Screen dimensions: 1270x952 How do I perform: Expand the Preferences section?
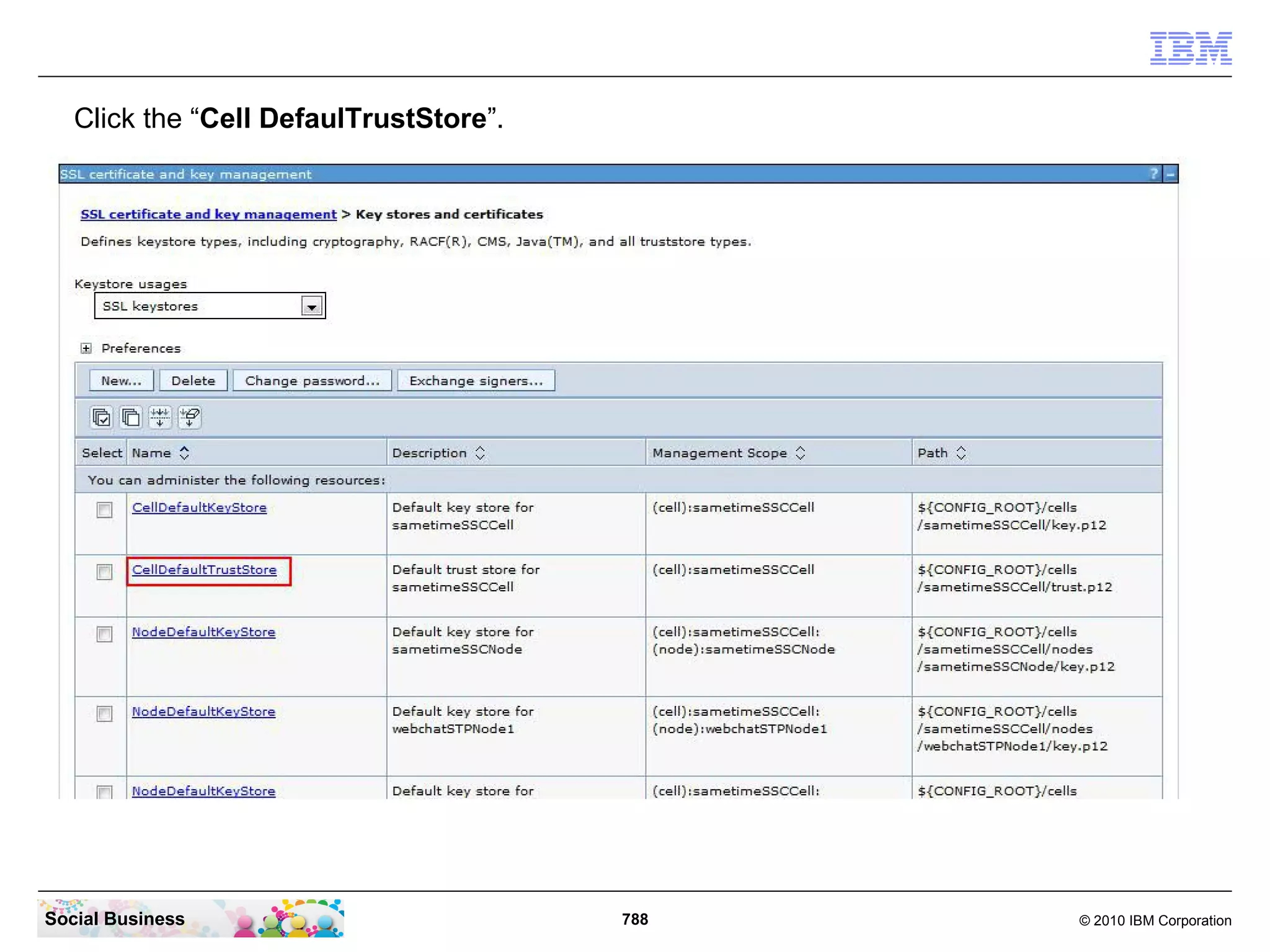point(86,348)
